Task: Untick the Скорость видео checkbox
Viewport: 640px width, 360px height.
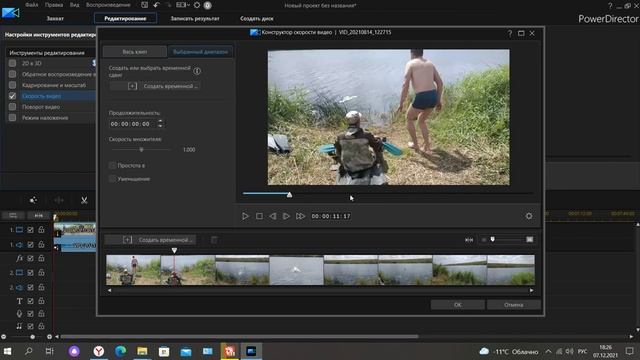Action: 12,96
